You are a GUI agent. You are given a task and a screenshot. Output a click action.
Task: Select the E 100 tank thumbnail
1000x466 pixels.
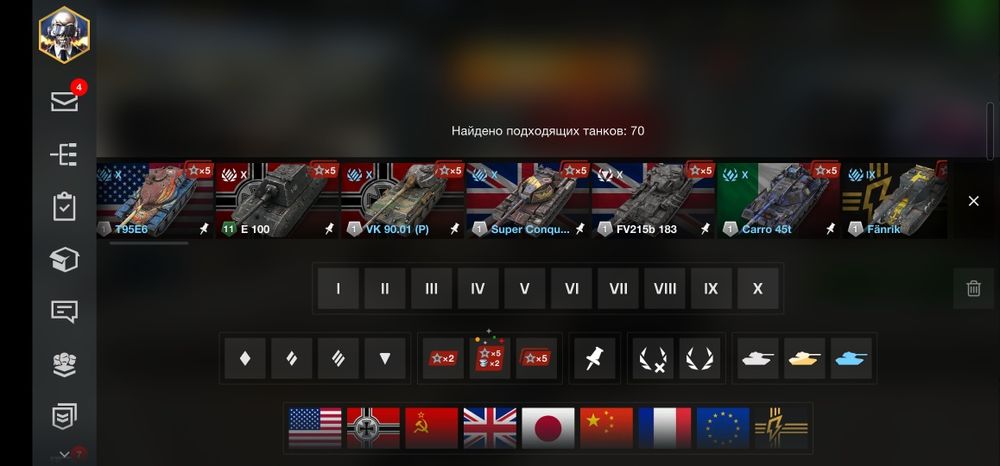[276, 200]
